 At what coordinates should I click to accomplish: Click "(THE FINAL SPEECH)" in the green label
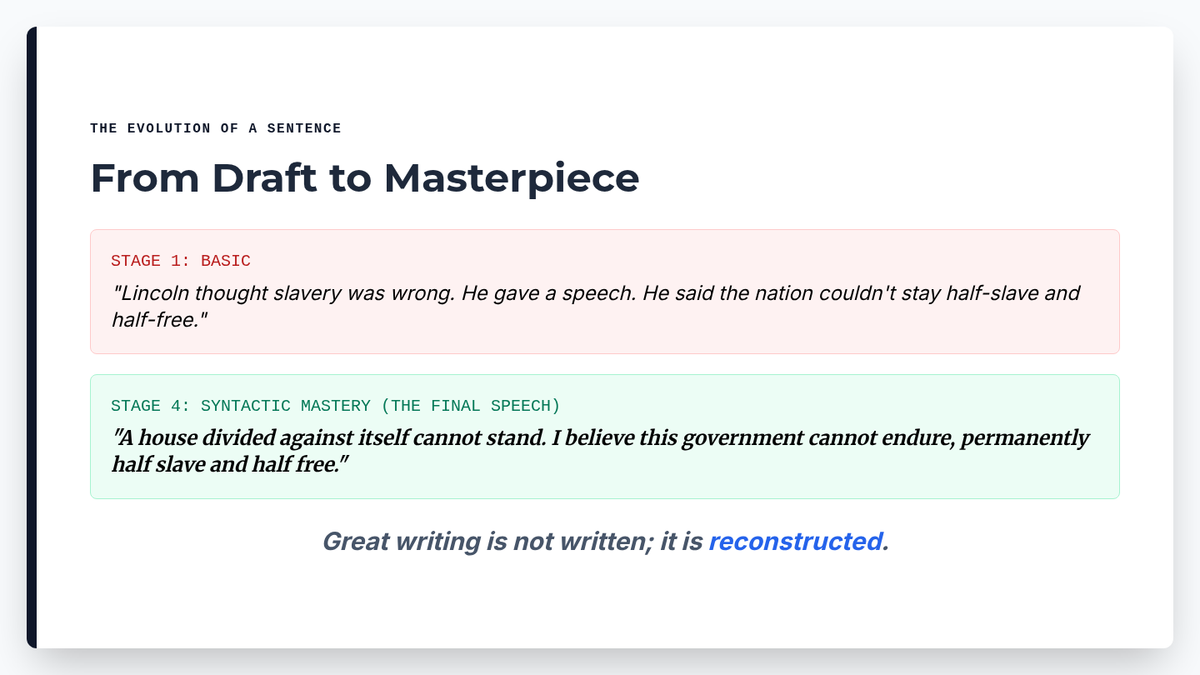coord(470,406)
